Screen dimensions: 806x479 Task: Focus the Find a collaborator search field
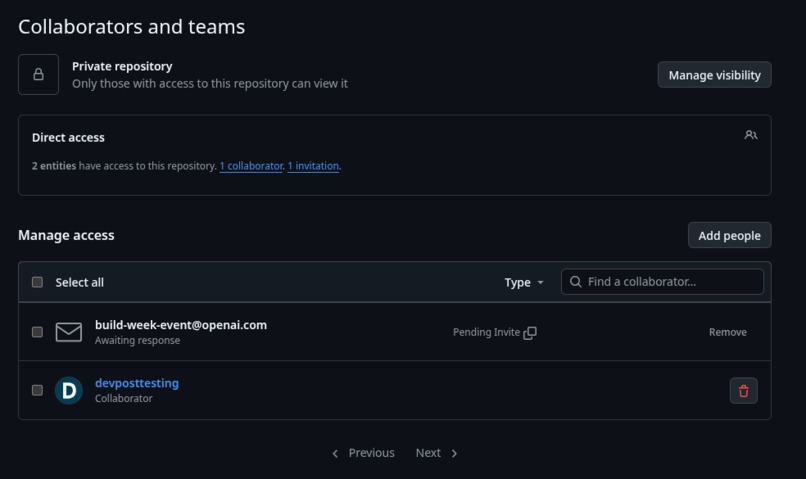point(662,282)
